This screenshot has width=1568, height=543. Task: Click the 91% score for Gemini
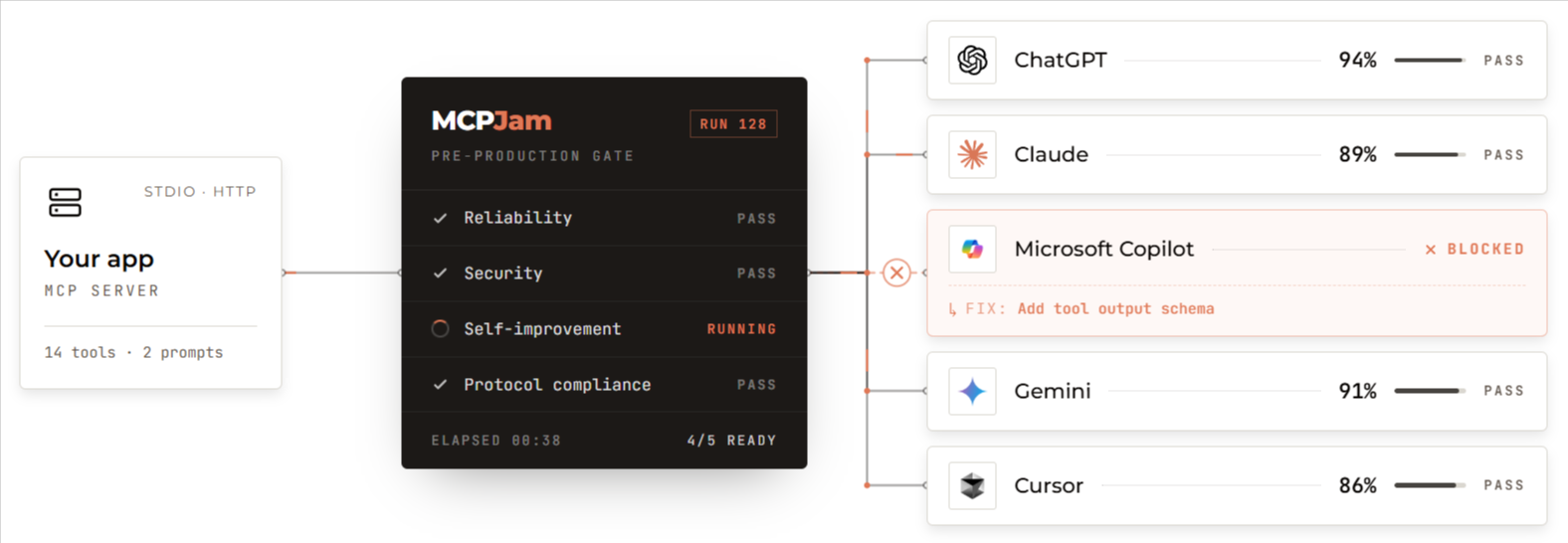[1357, 392]
